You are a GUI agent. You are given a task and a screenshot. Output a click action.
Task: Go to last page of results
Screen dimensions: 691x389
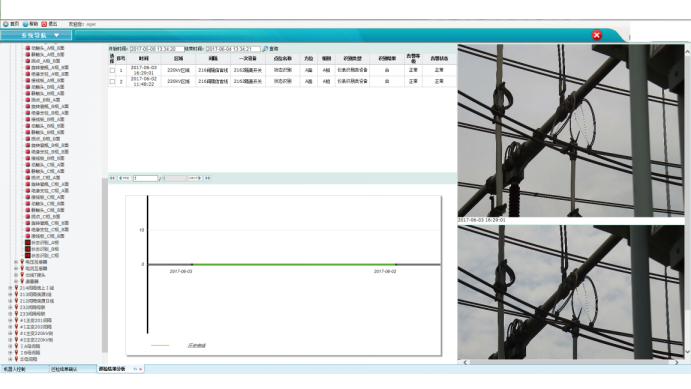[x=208, y=178]
